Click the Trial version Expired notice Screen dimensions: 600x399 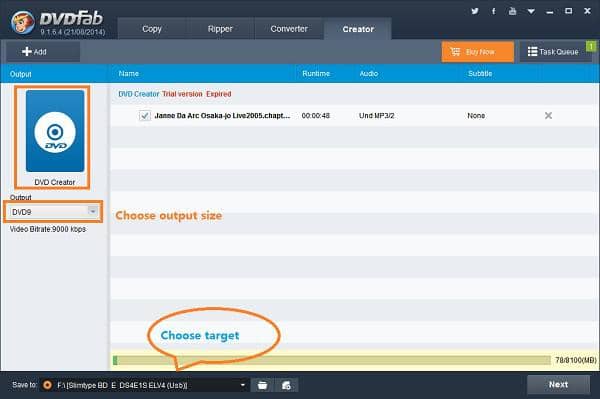click(197, 94)
